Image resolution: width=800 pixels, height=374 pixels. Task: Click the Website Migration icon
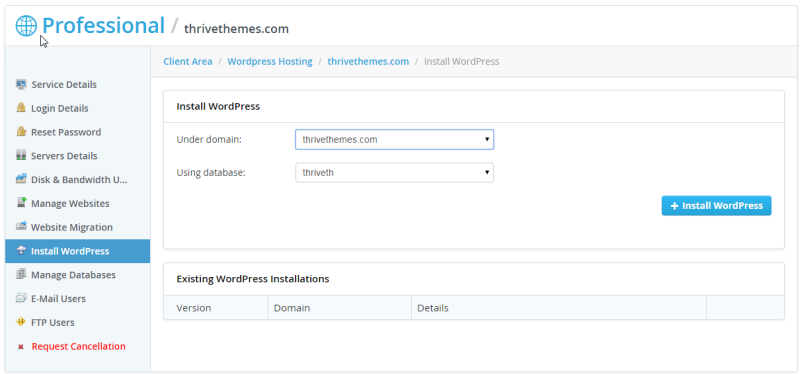21,227
